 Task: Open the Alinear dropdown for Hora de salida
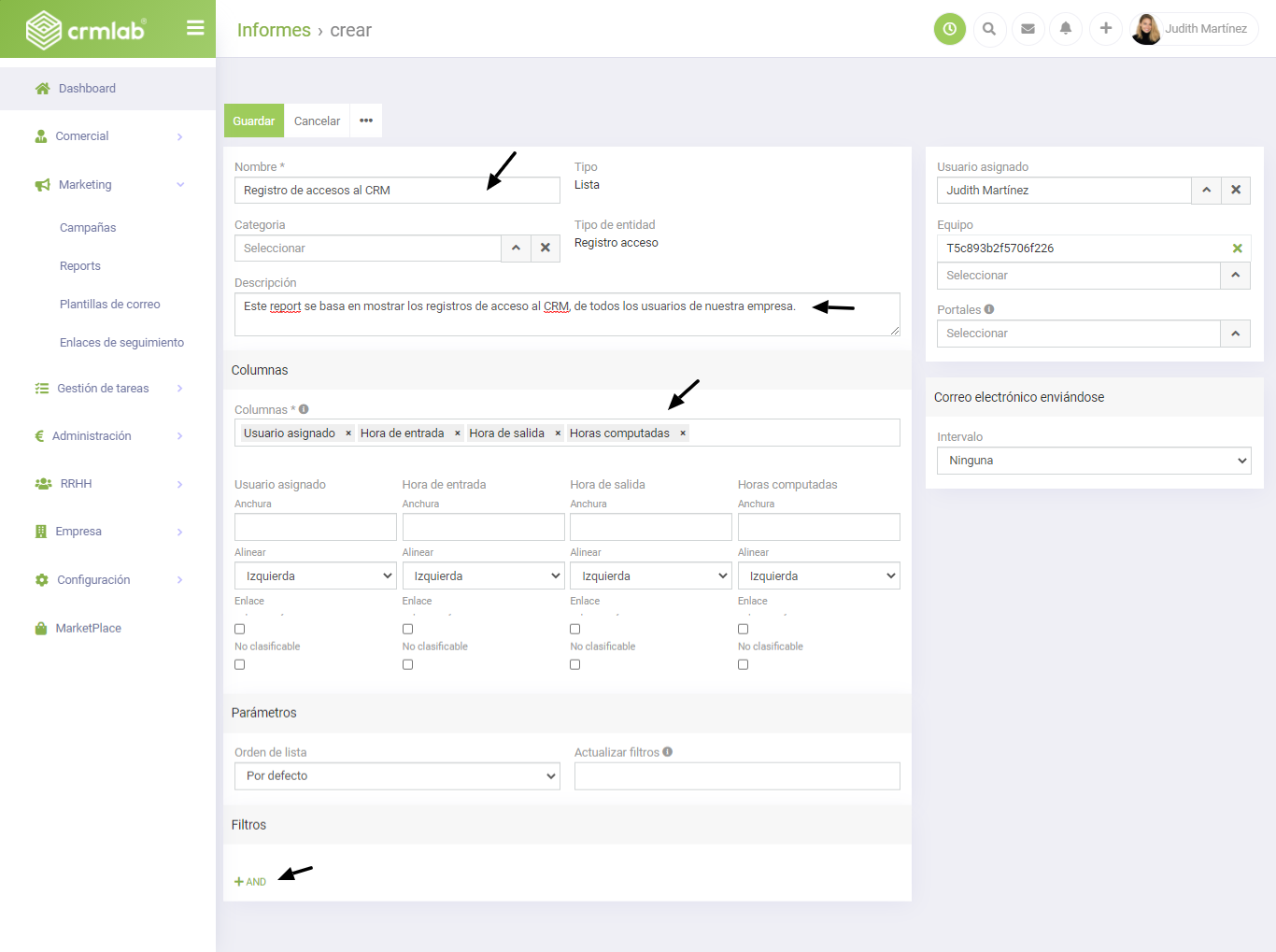click(x=651, y=575)
